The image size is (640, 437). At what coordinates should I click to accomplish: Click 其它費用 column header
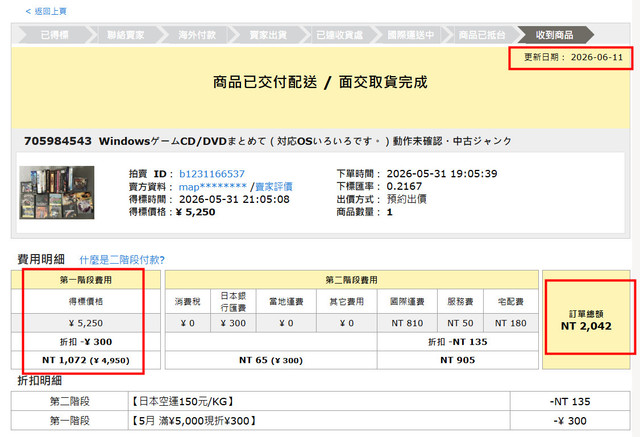347,302
